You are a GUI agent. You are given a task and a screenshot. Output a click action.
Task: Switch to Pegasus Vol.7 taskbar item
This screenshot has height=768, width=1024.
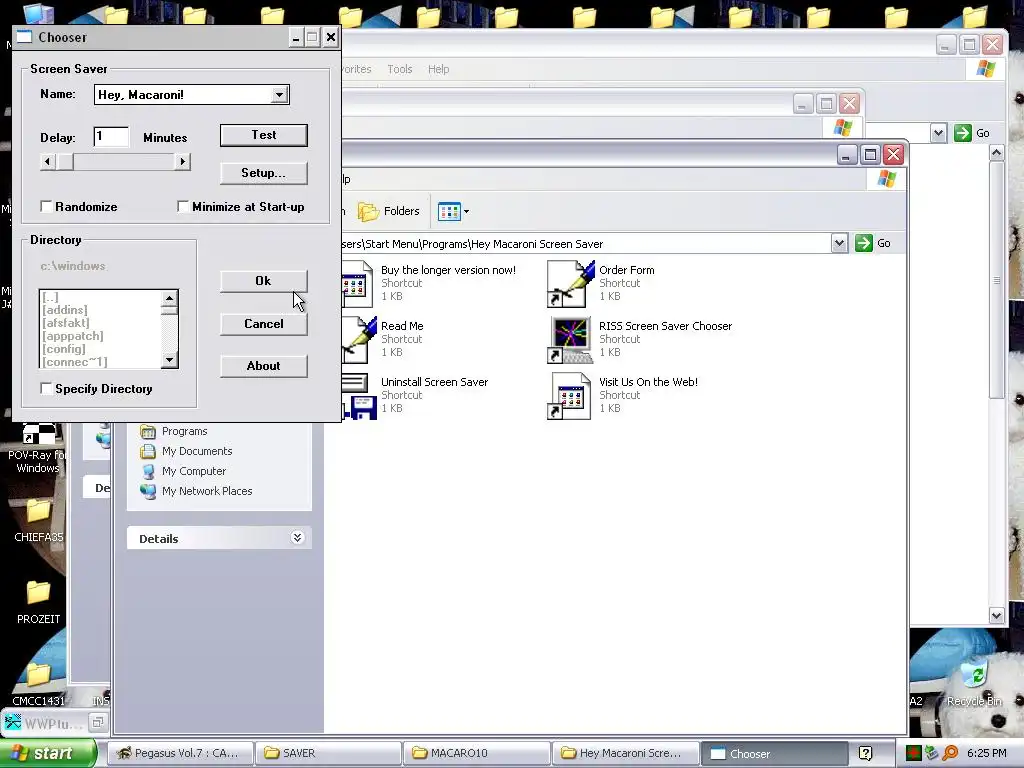coord(179,753)
